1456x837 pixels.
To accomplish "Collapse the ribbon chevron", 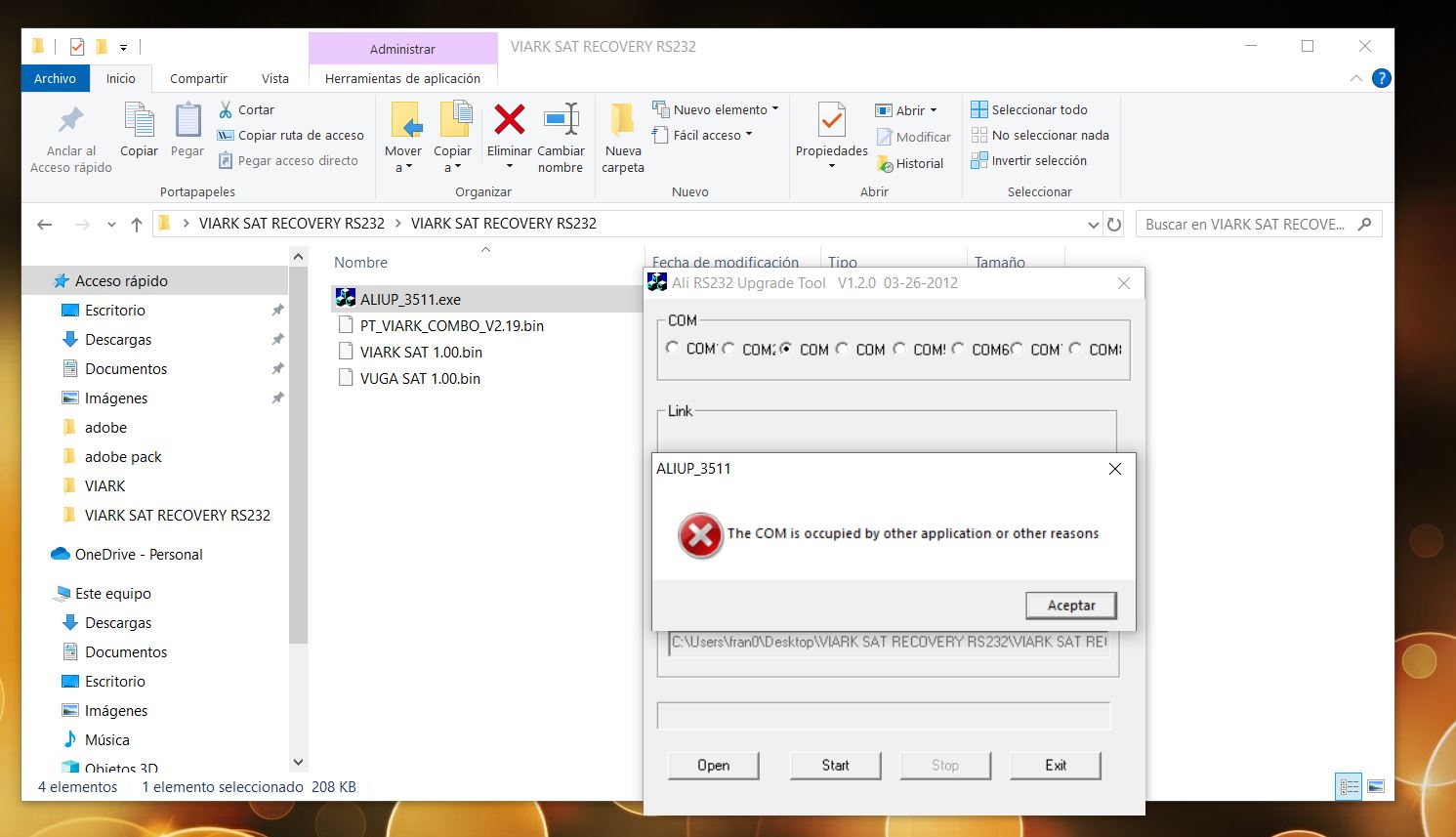I will pos(1355,78).
